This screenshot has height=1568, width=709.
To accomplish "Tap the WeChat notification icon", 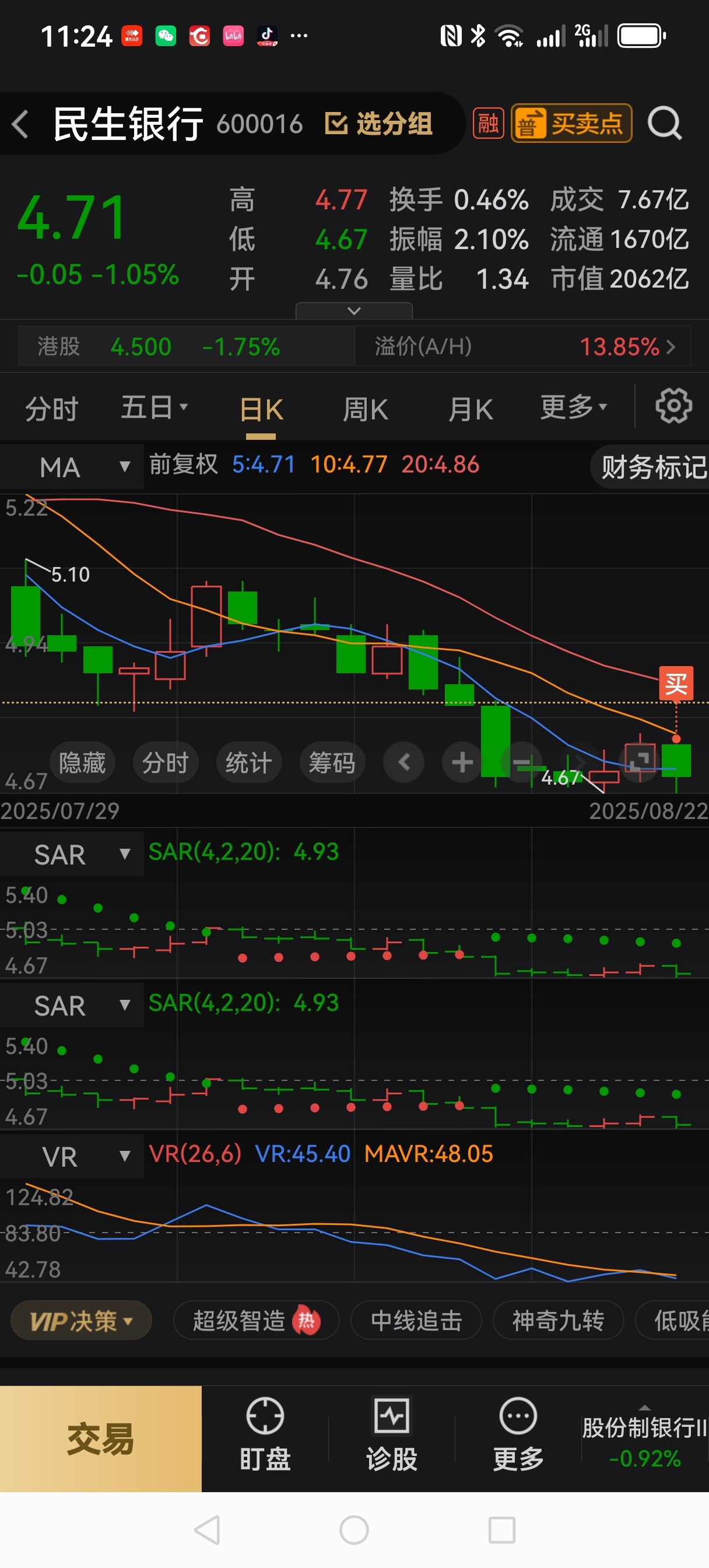I will point(166,36).
